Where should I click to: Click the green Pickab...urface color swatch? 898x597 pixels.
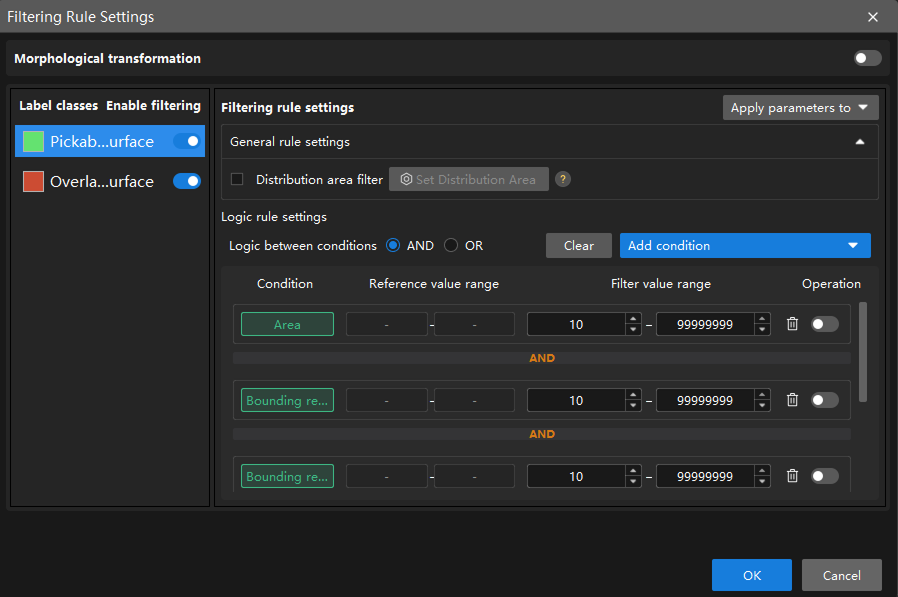pyautogui.click(x=33, y=142)
